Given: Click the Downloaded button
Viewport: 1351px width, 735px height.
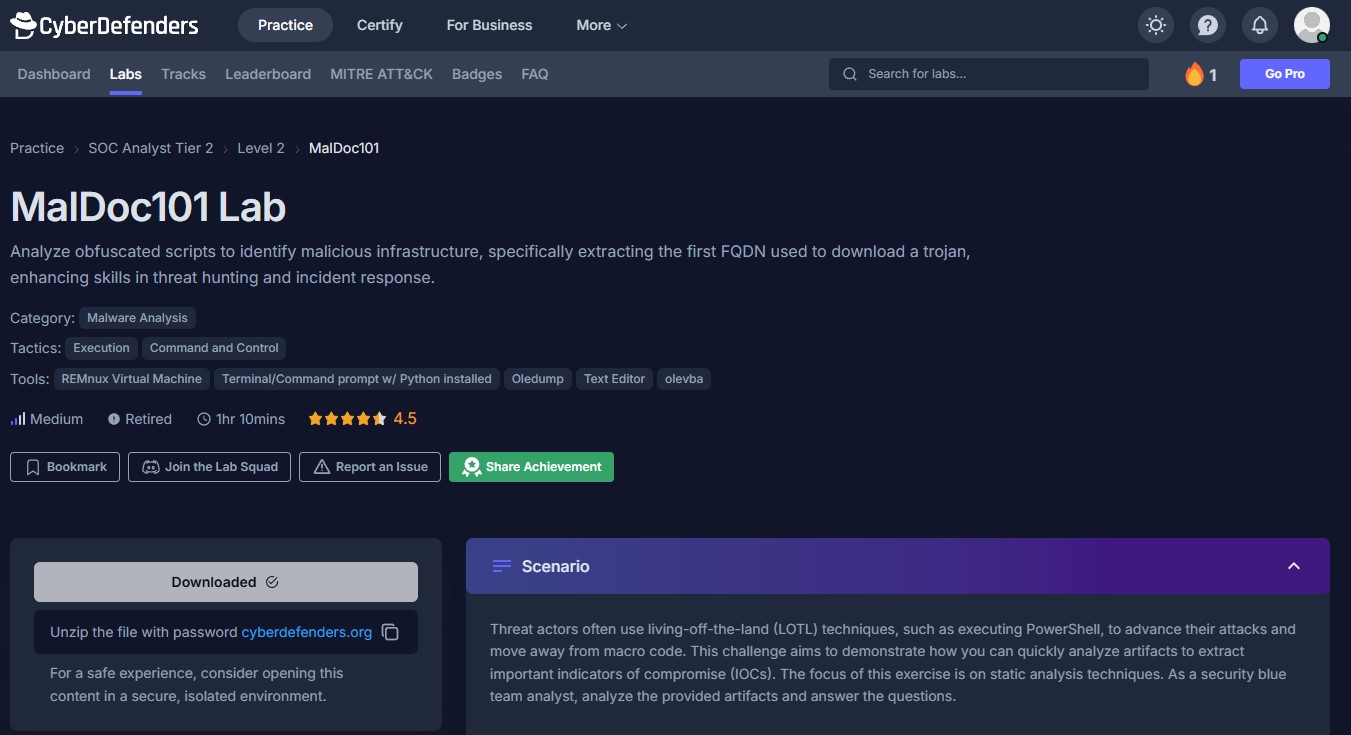Looking at the screenshot, I should point(226,582).
